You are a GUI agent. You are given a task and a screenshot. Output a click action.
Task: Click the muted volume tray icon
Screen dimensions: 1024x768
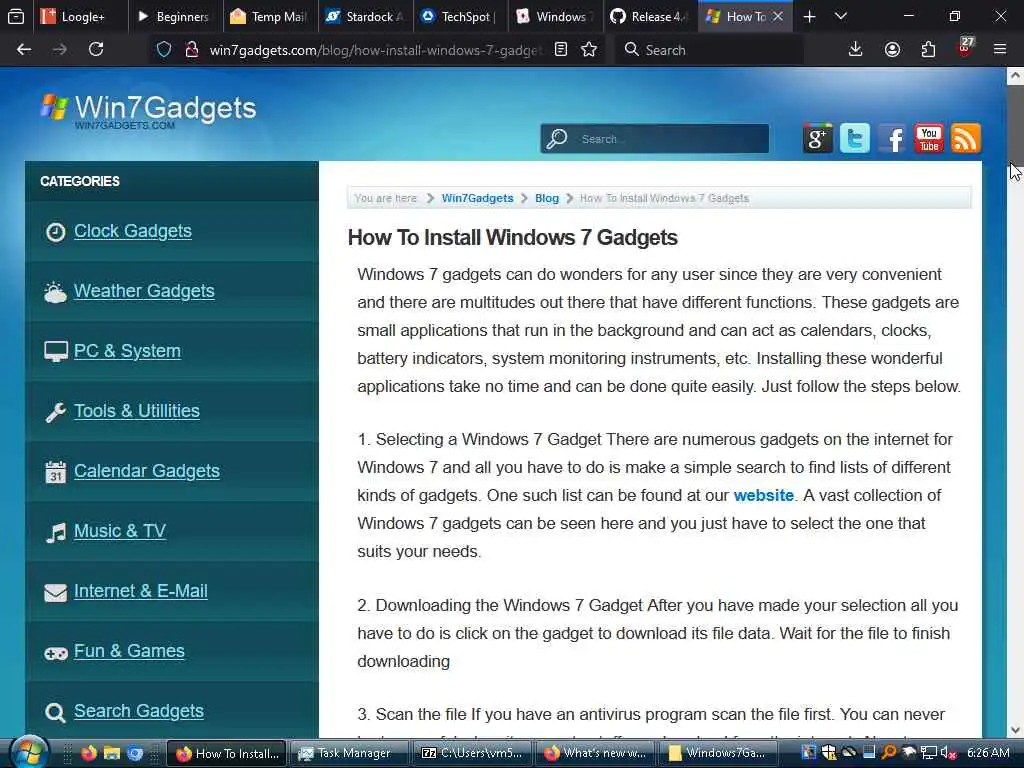point(947,753)
